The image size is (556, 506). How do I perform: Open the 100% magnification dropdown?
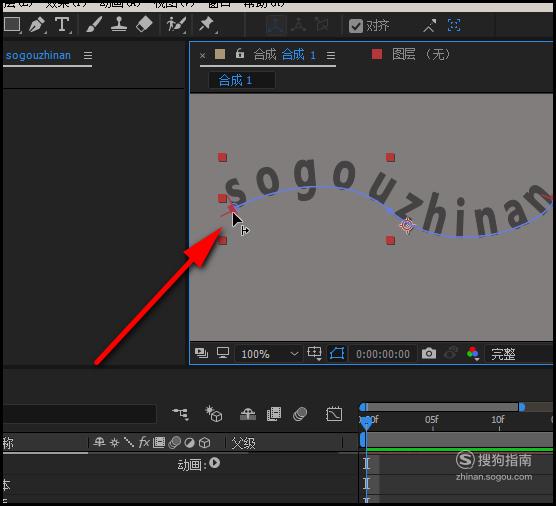pyautogui.click(x=269, y=354)
